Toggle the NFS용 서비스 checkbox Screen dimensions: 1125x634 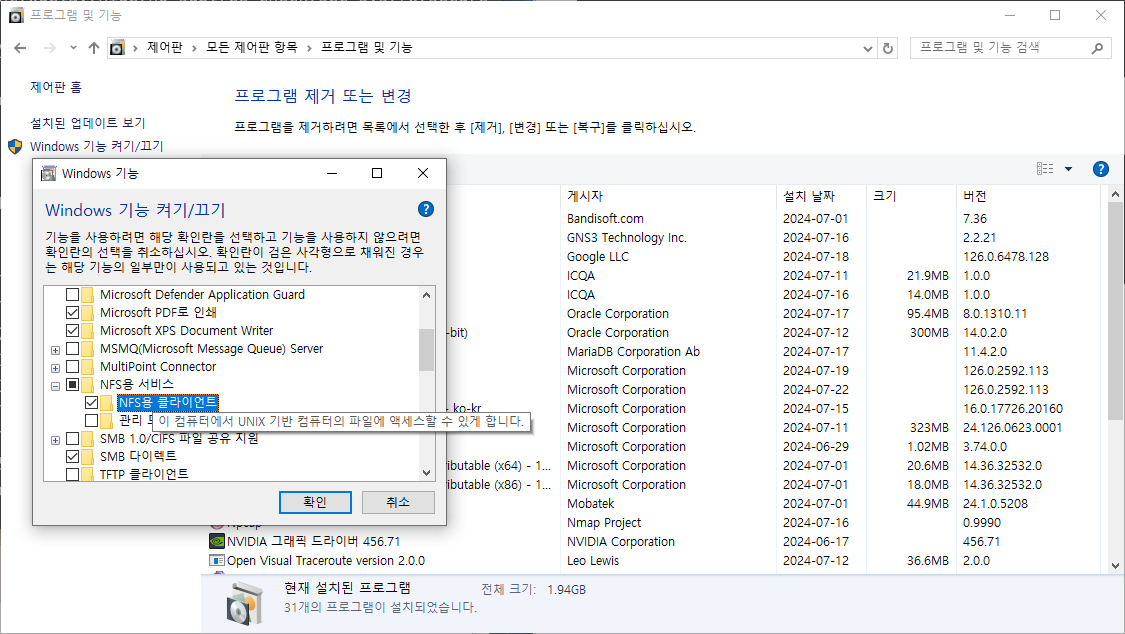72,384
